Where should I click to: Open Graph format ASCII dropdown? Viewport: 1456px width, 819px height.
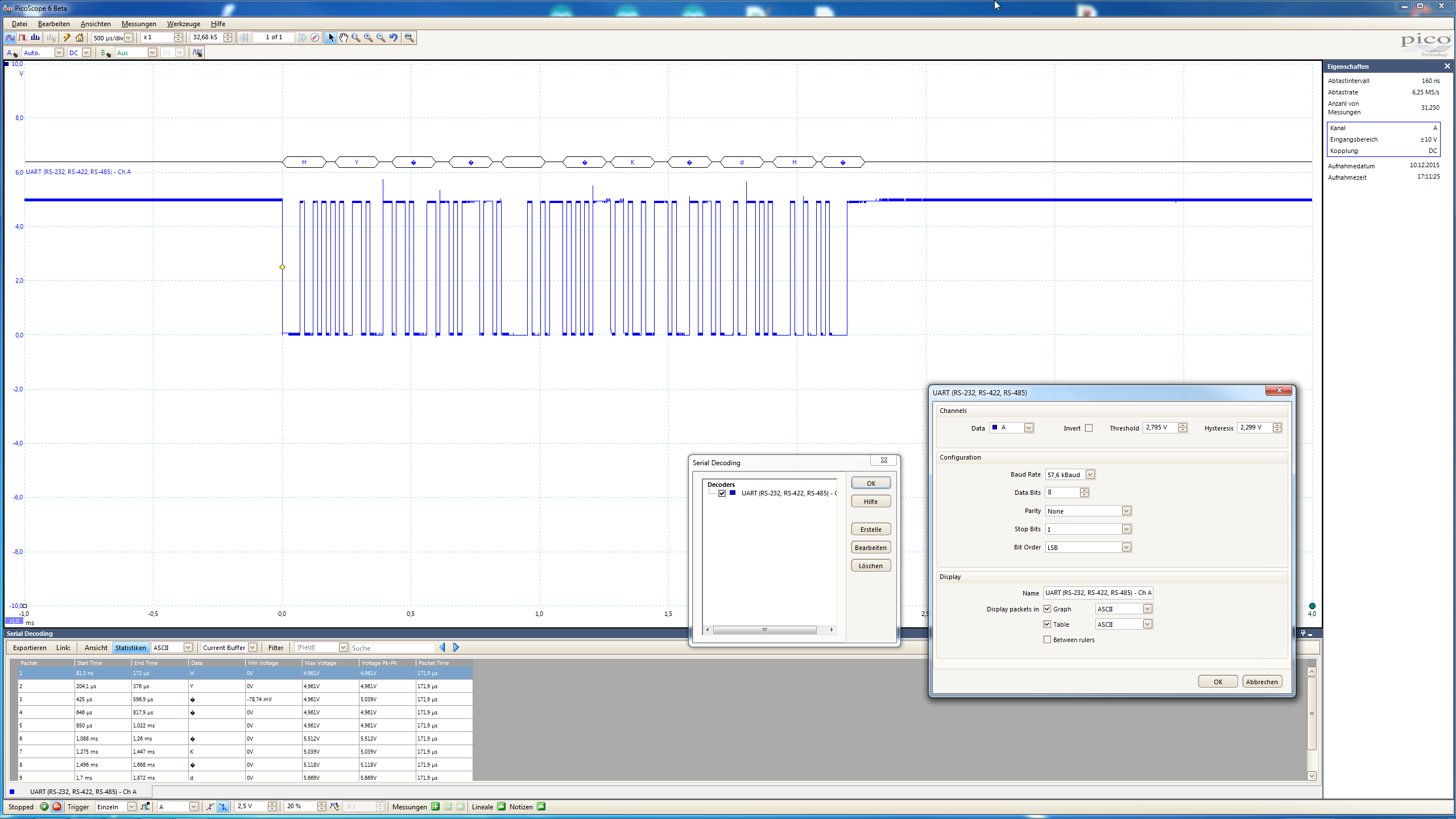pyautogui.click(x=1147, y=609)
